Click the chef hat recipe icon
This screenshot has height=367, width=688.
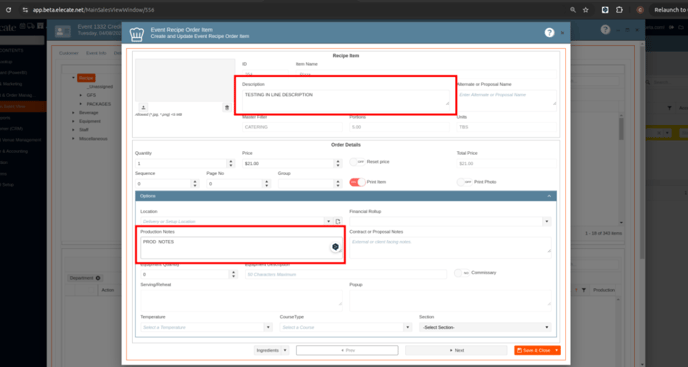[137, 34]
